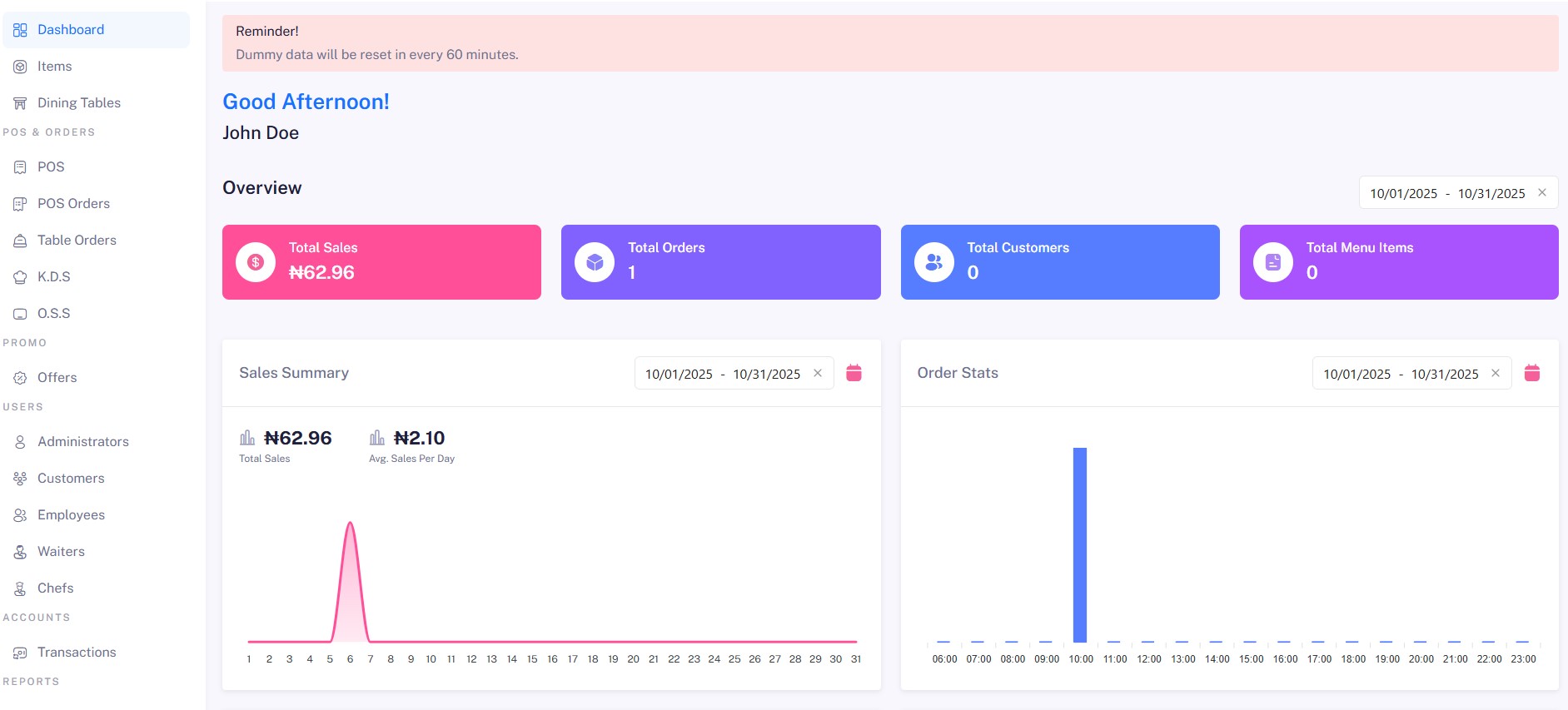Screen dimensions: 1568x710
Task: Click the blue 10:00 bar in Order Stats
Action: [1080, 545]
